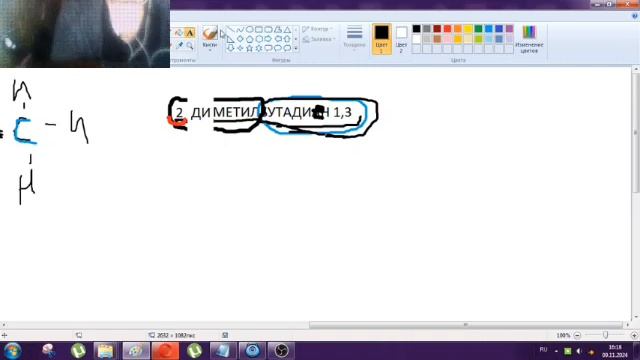Pick the Curve shape
The height and width of the screenshot is (360, 640).
coord(240,29)
